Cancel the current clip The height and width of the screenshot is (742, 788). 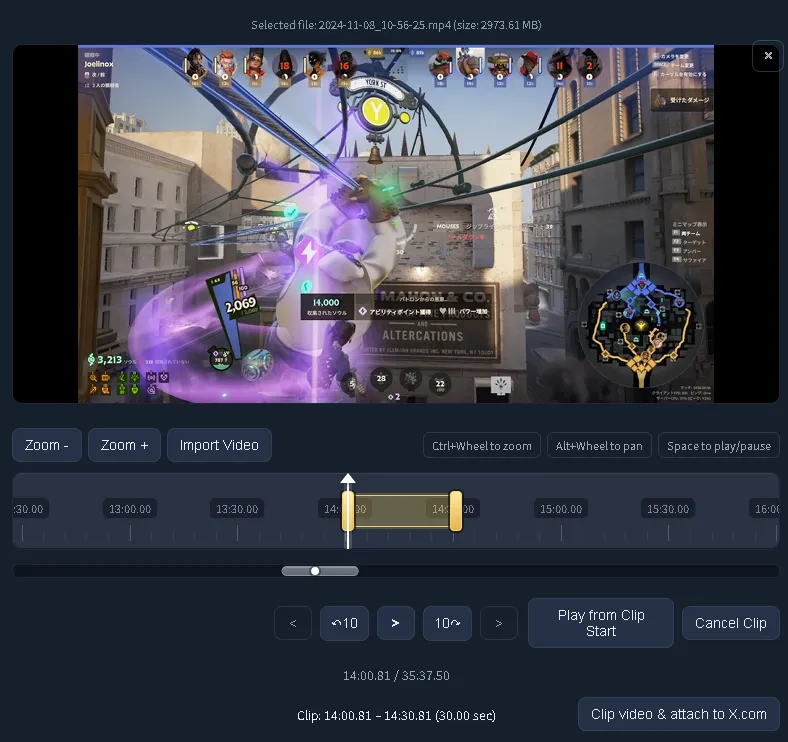(x=730, y=623)
